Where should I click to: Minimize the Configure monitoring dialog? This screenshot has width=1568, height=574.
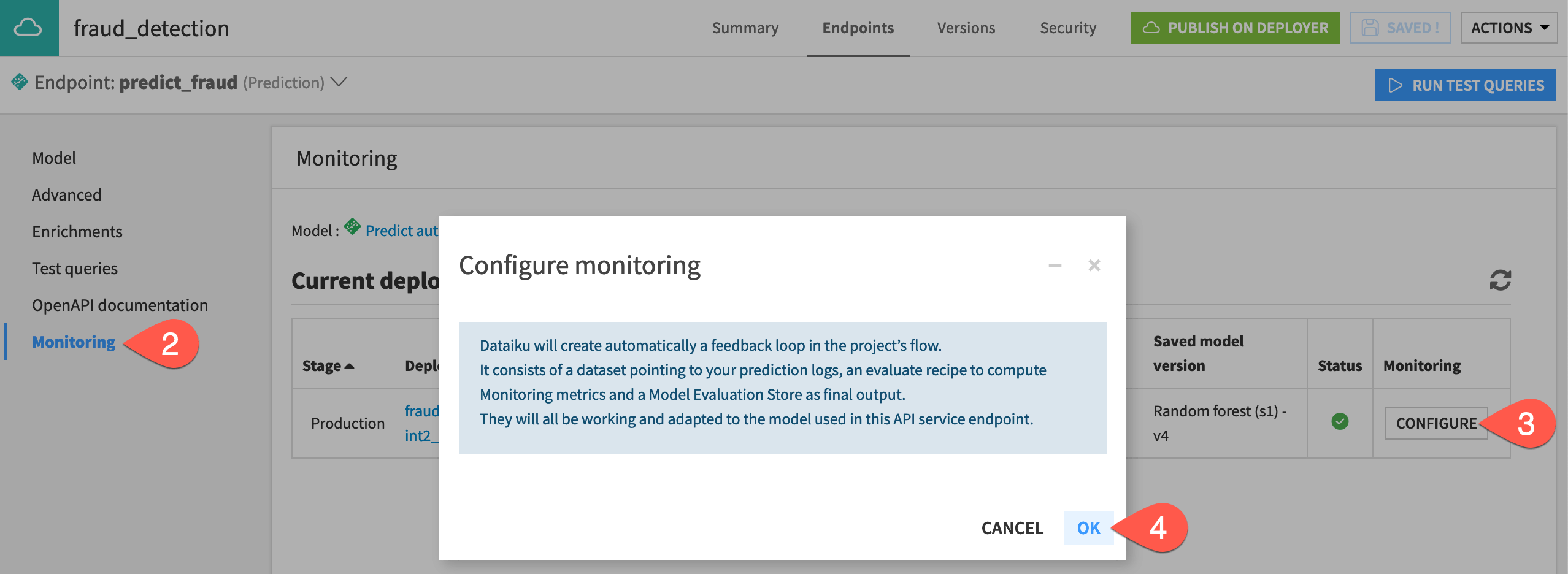(1054, 265)
